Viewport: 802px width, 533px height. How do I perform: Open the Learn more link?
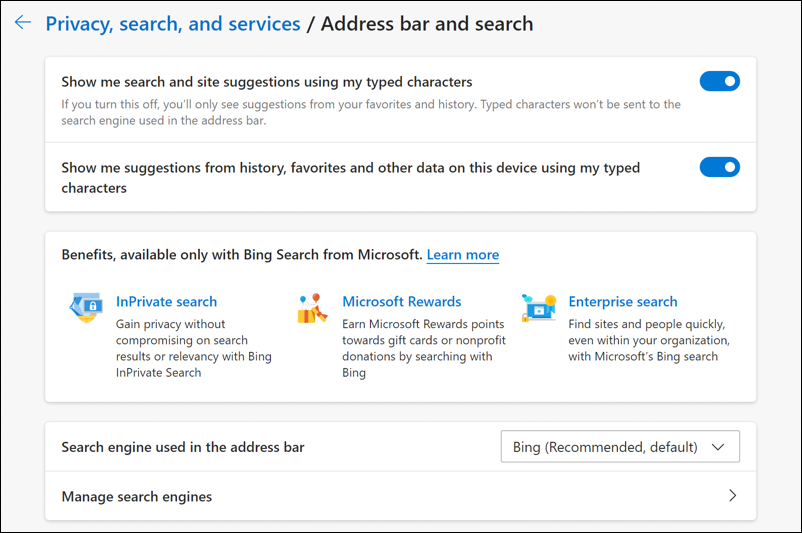tap(463, 255)
